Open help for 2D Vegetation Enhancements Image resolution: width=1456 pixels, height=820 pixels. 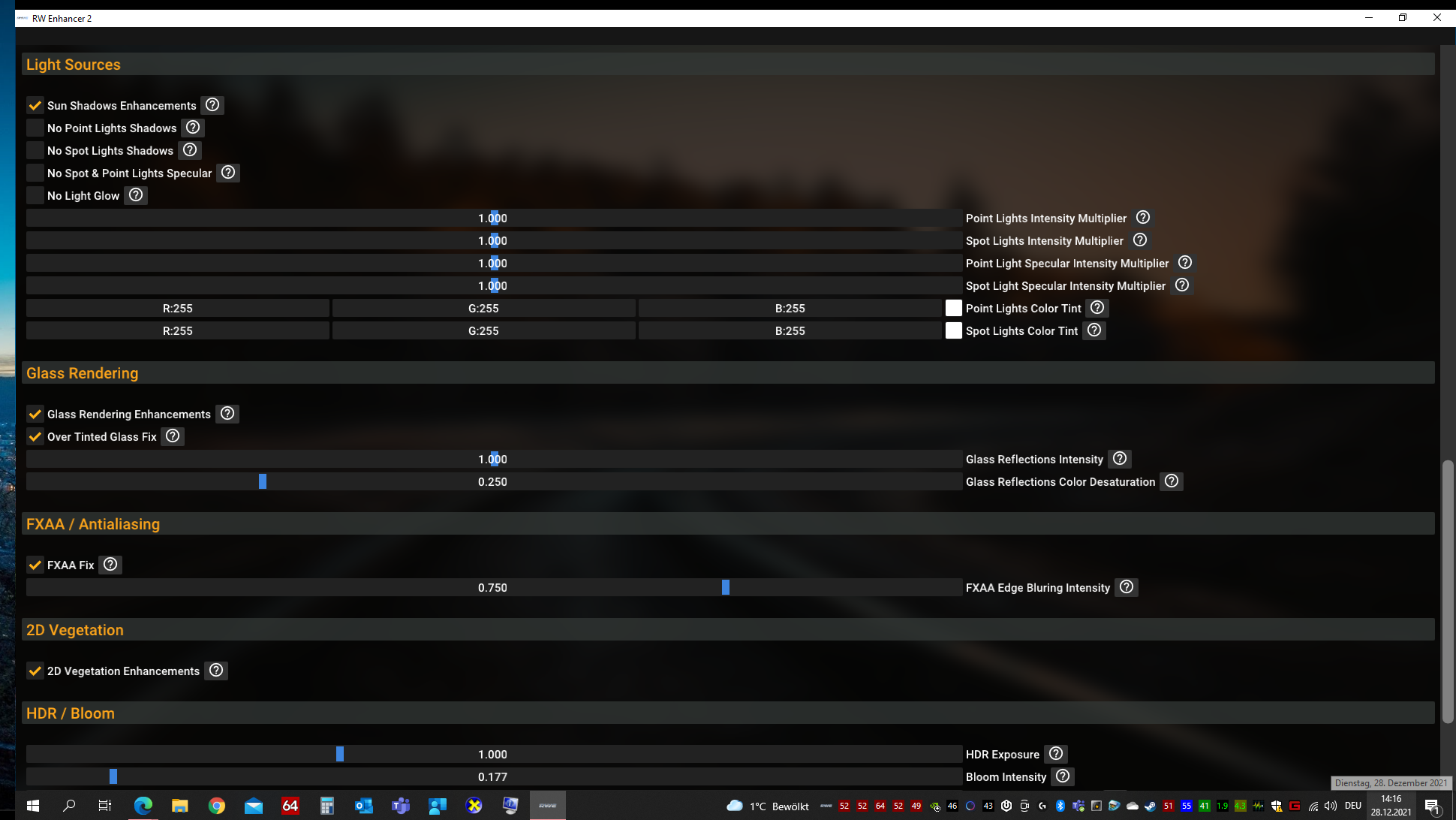tap(216, 671)
